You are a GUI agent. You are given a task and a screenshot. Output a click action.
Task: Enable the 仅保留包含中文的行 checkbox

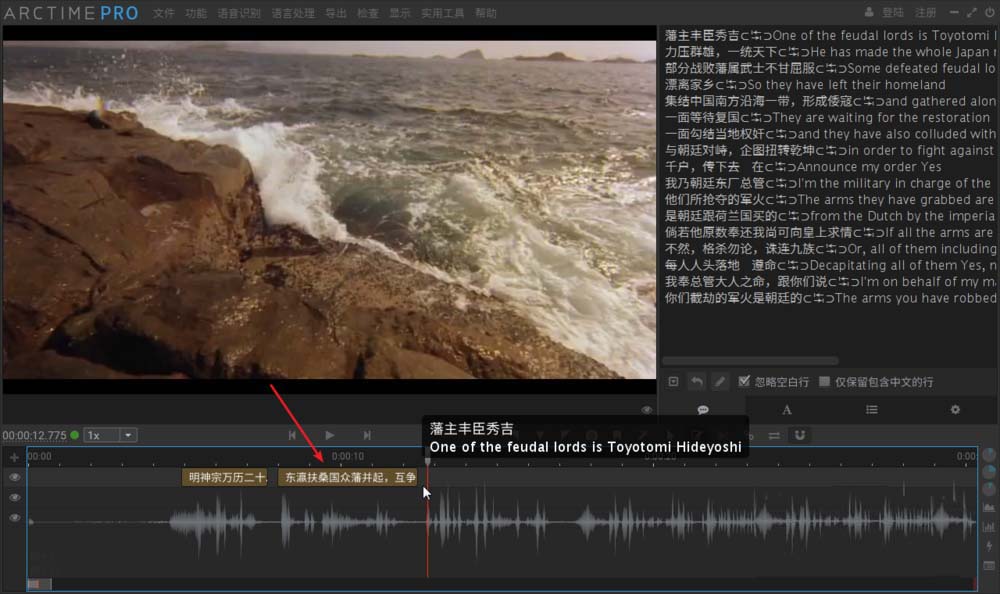[824, 382]
